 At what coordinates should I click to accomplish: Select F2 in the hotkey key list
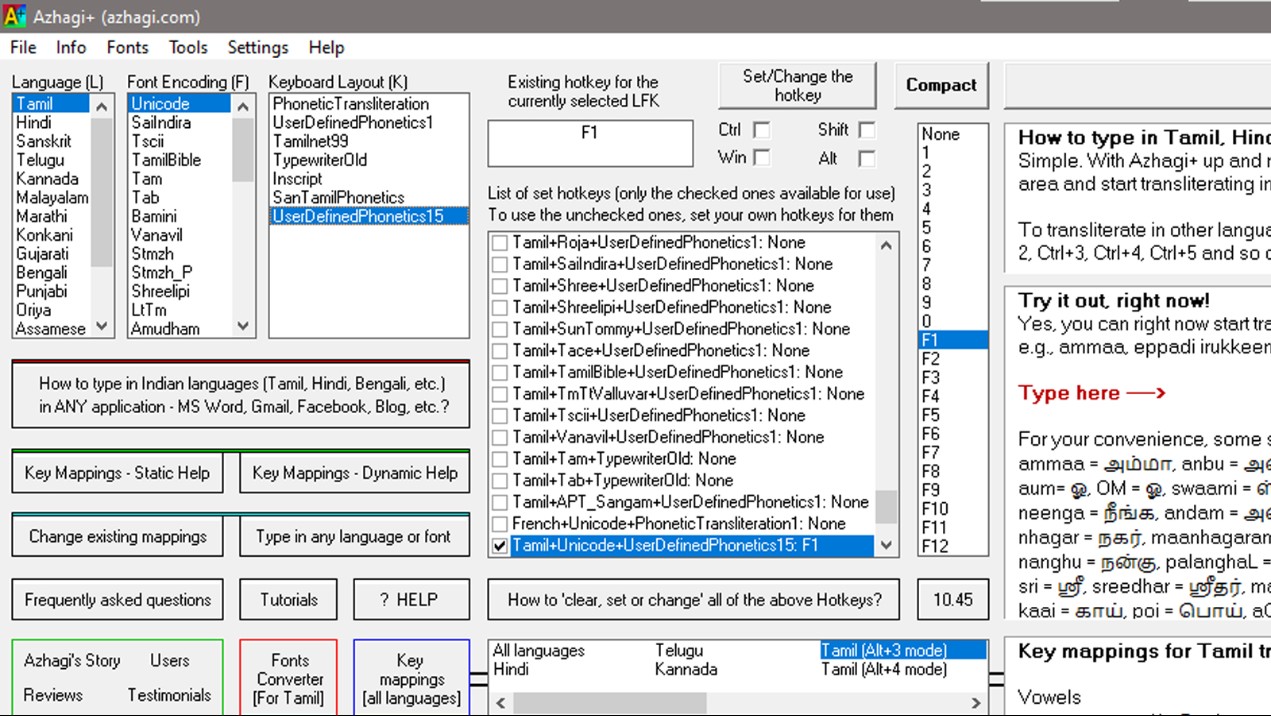[953, 359]
